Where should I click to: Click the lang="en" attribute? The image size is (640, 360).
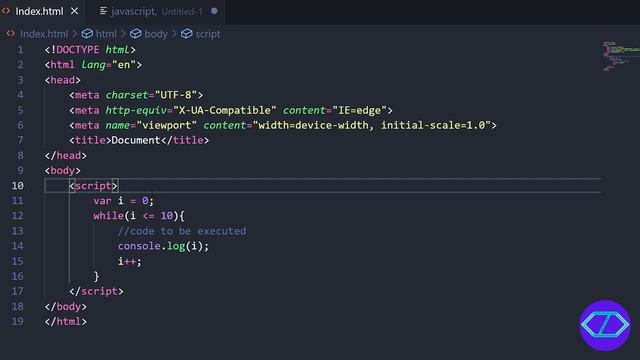point(108,65)
